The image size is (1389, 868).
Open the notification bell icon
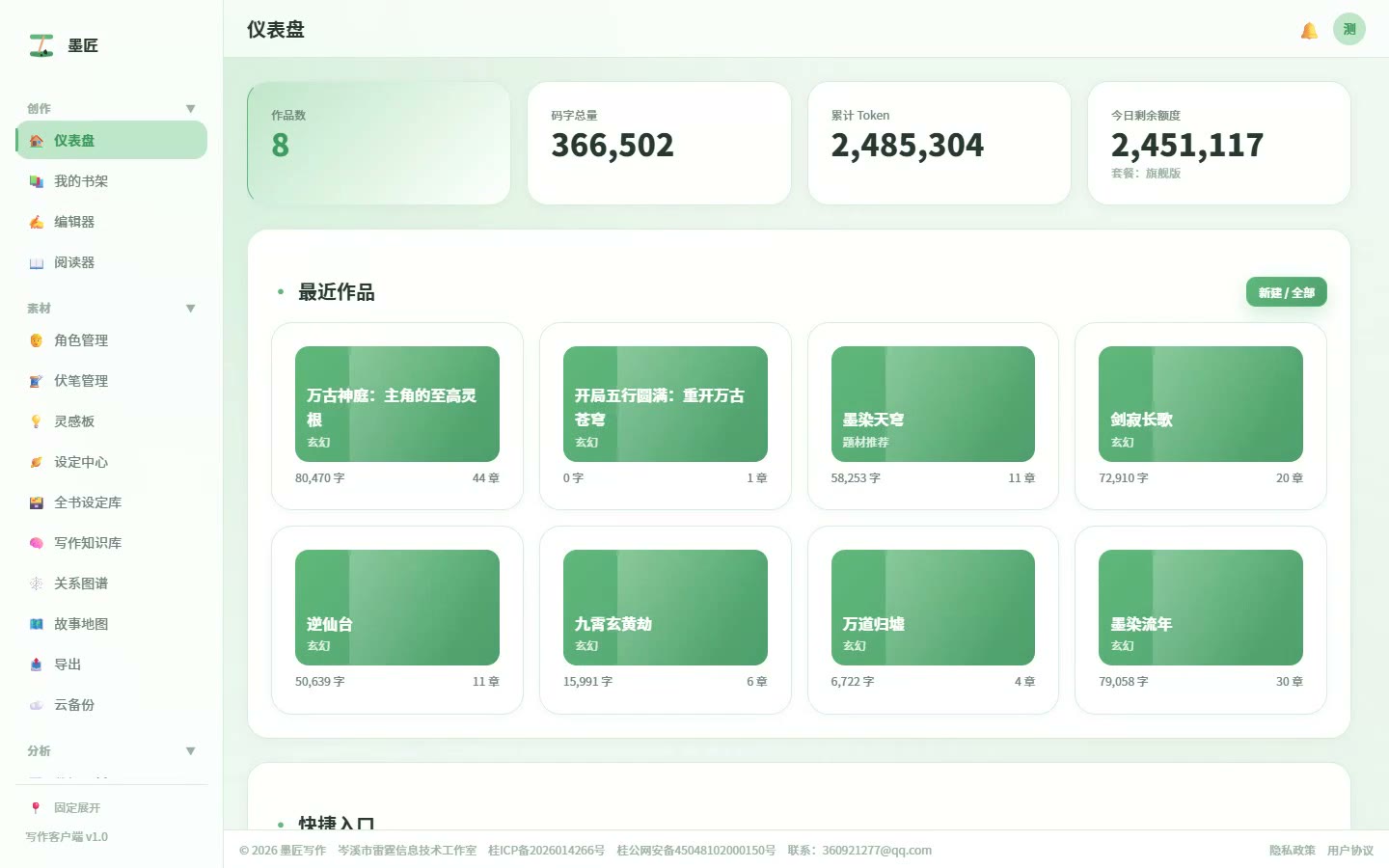click(x=1309, y=30)
